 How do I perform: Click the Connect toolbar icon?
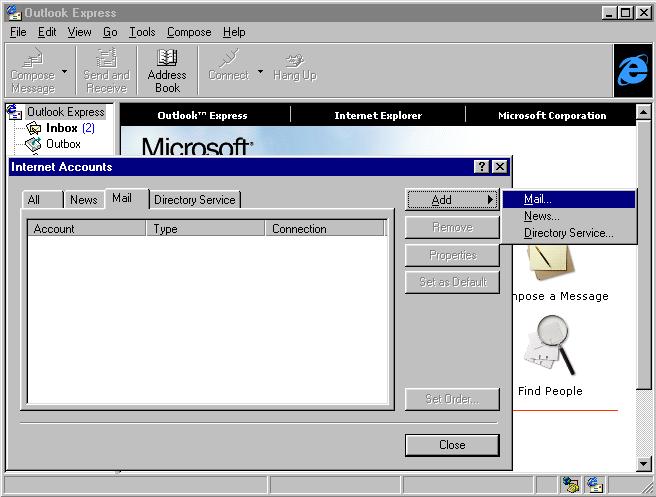[229, 65]
